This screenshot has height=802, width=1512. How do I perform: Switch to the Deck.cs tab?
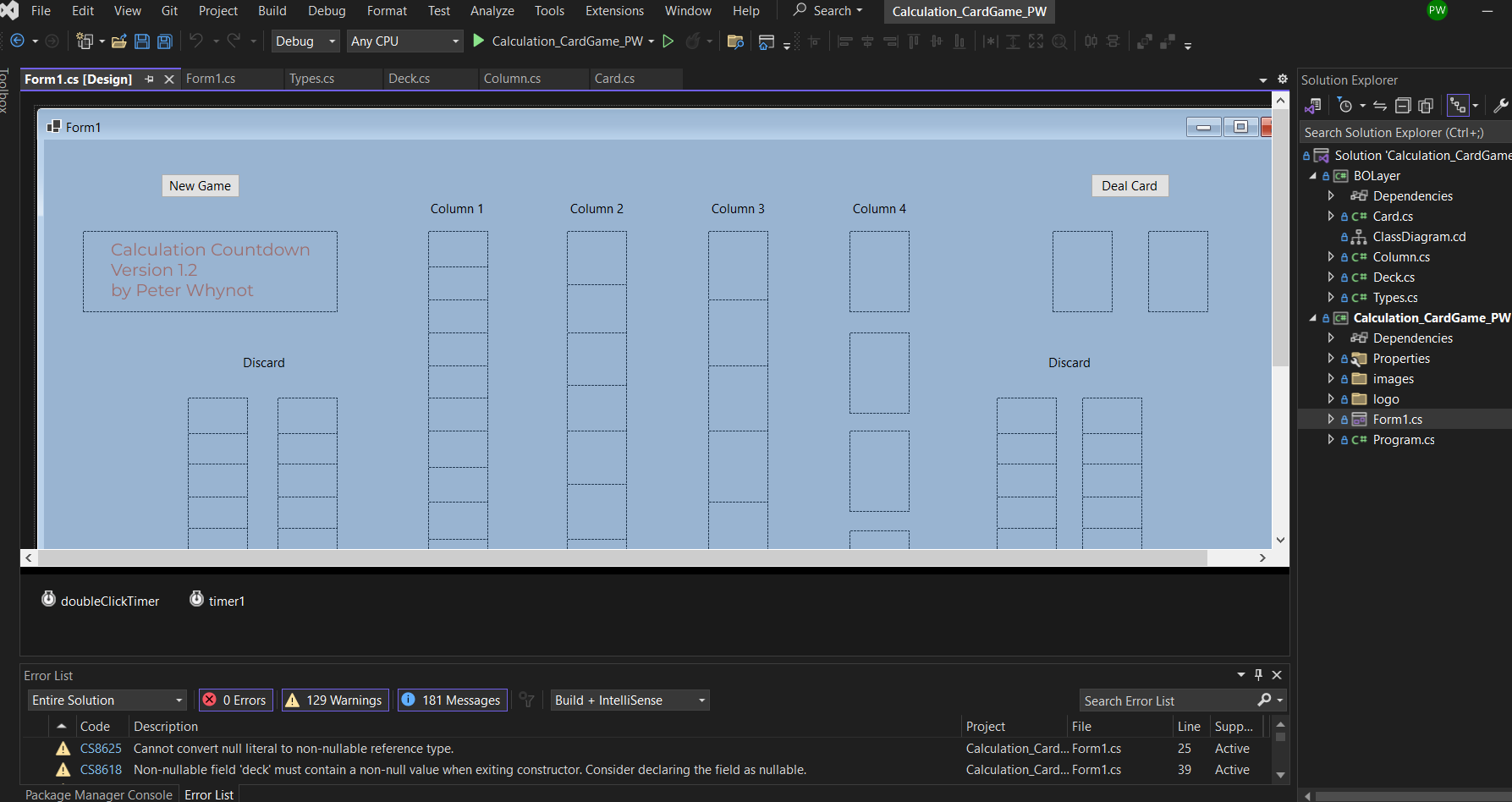[x=410, y=79]
